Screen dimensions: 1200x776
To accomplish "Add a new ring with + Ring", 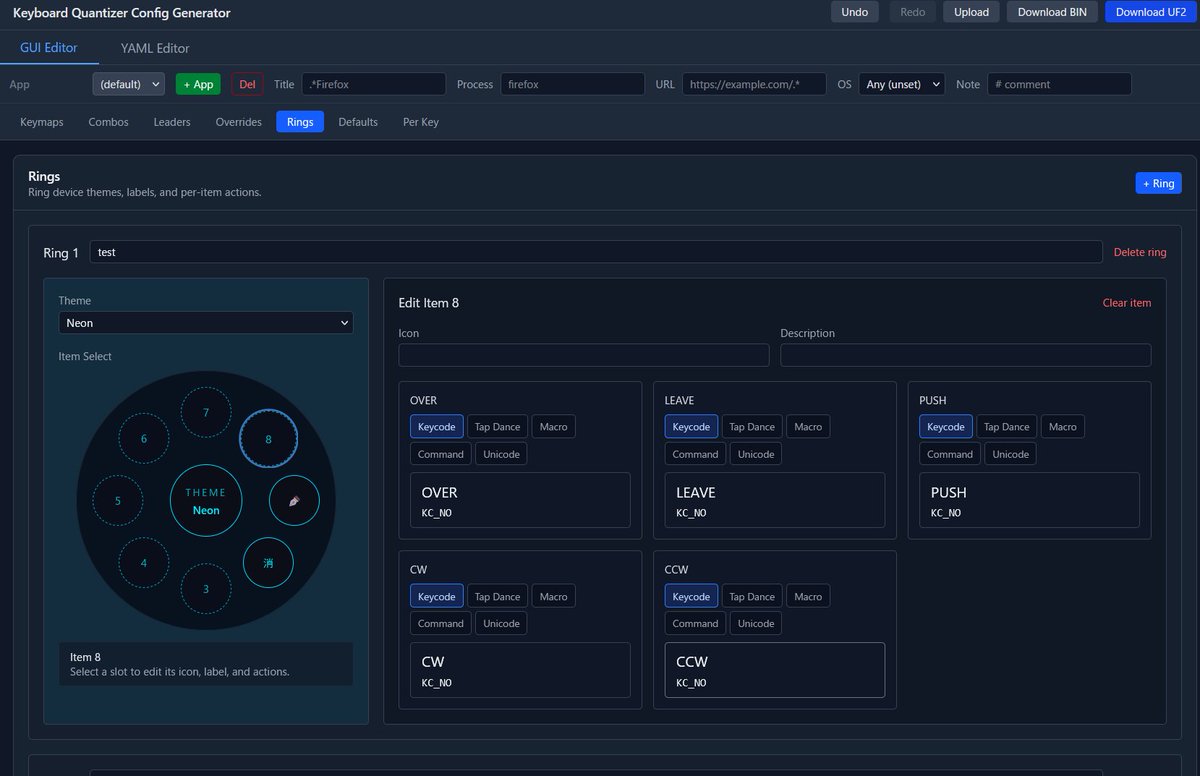I will (x=1158, y=183).
